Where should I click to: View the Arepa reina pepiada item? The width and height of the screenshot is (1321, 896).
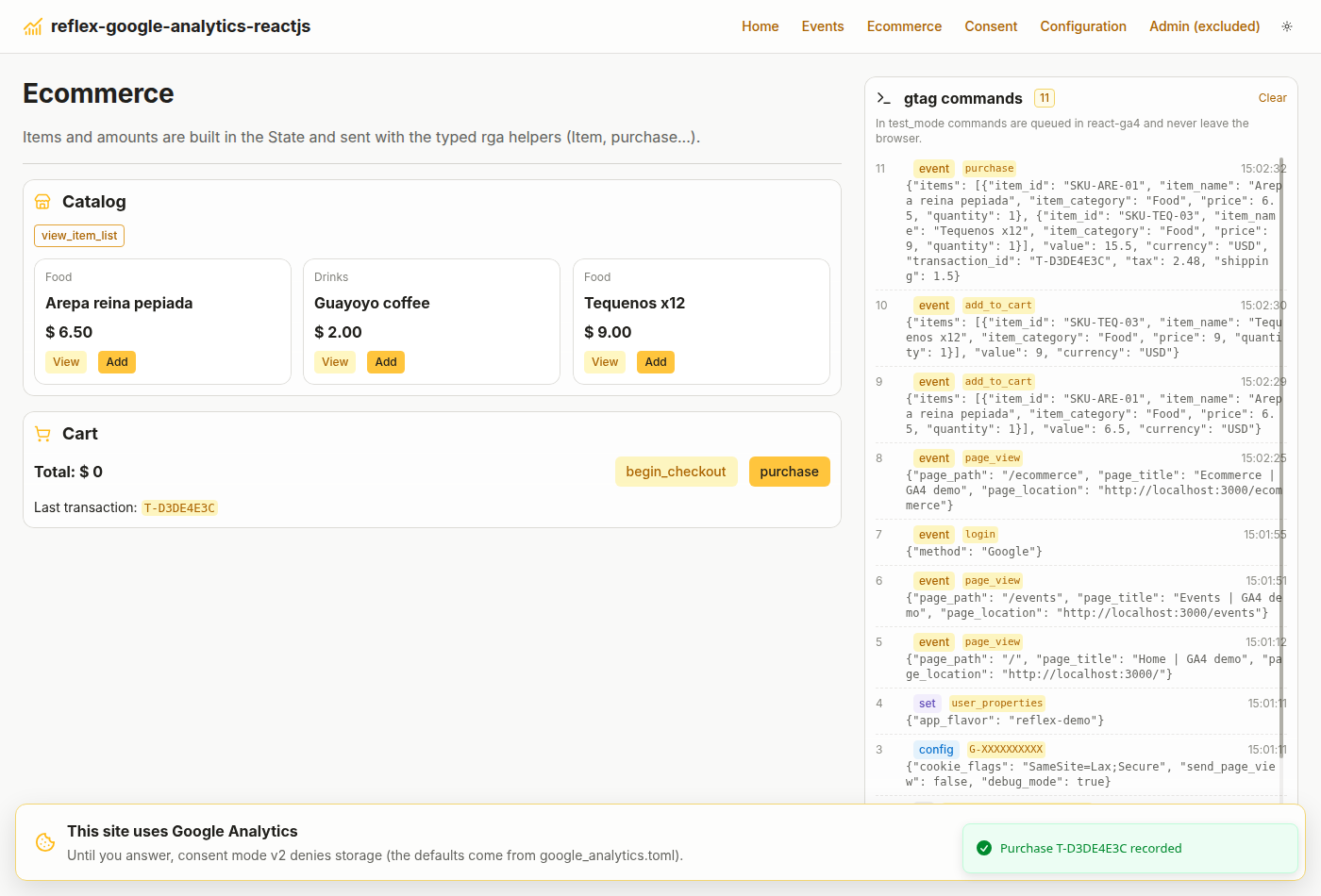point(66,362)
